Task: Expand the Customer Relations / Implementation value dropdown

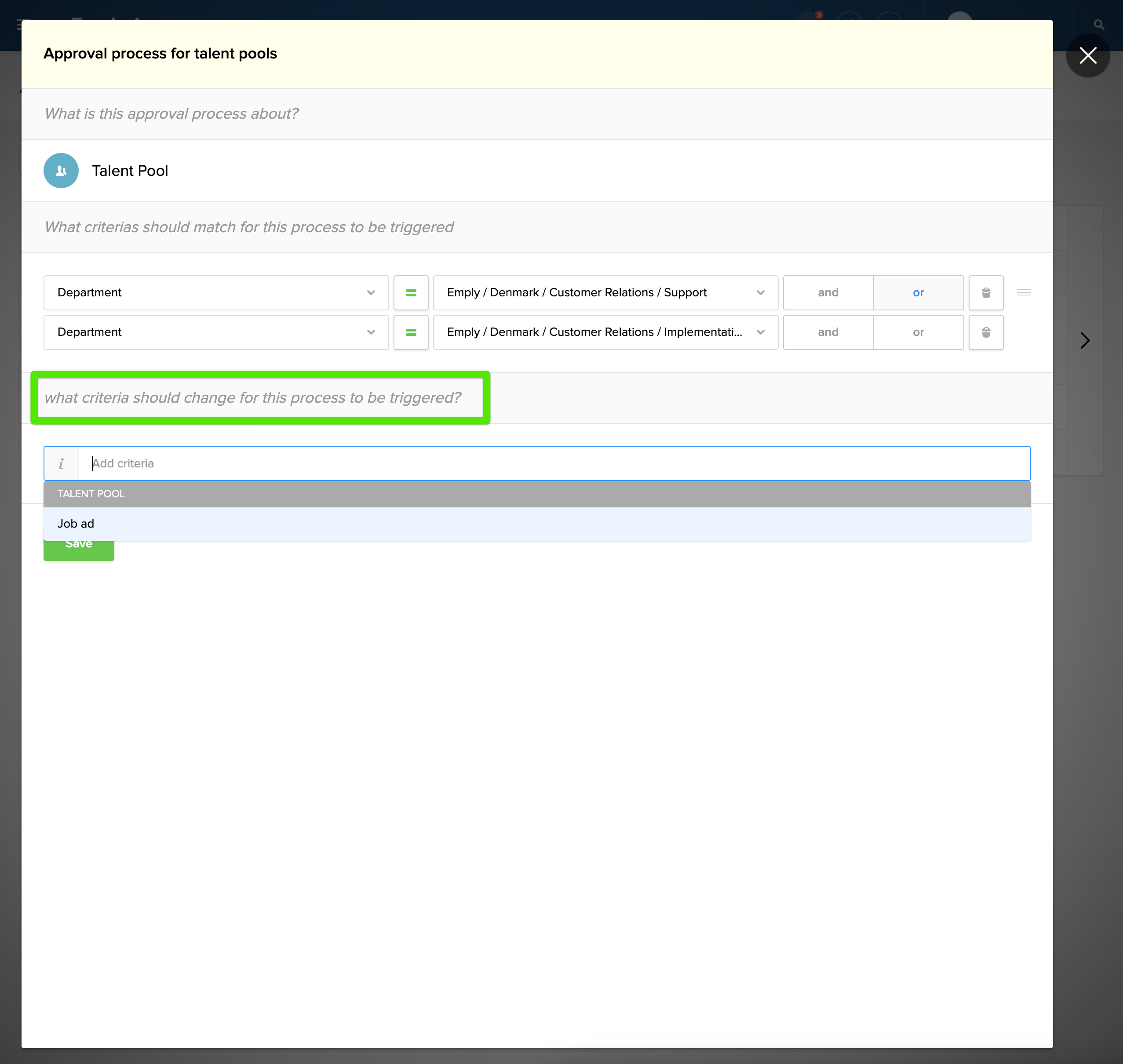Action: coord(605,332)
